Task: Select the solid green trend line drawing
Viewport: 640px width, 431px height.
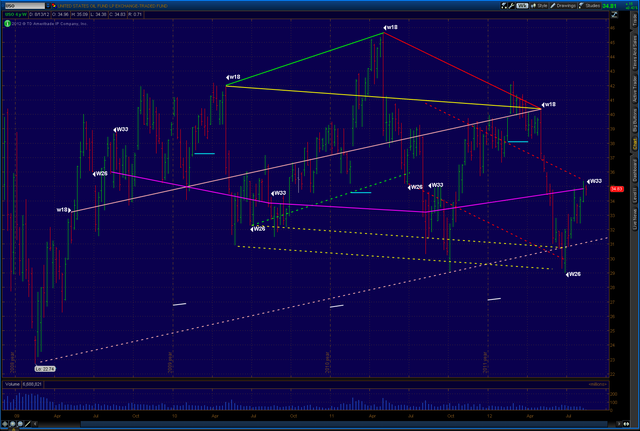Action: point(305,59)
